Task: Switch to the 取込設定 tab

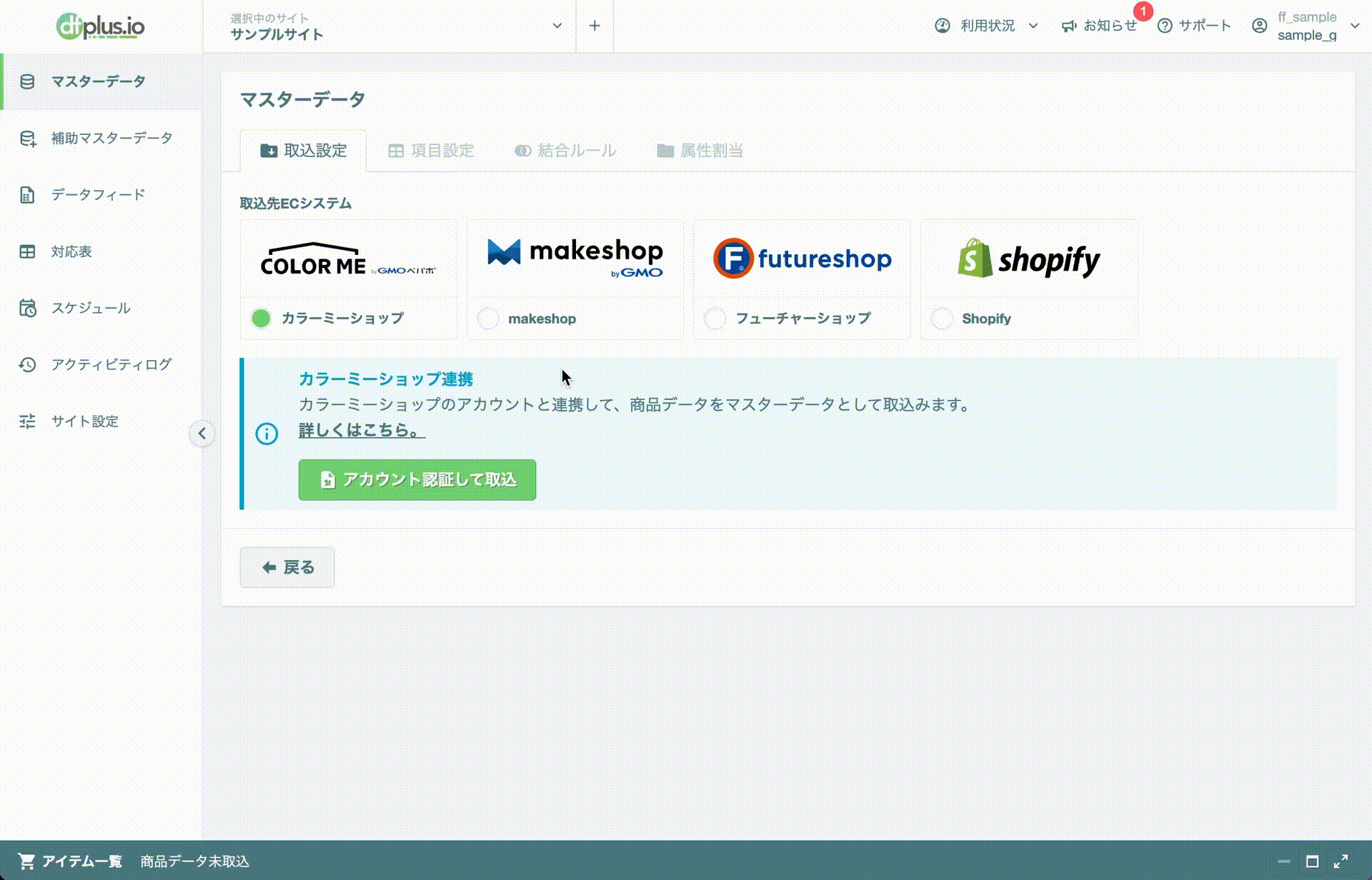Action: point(304,151)
